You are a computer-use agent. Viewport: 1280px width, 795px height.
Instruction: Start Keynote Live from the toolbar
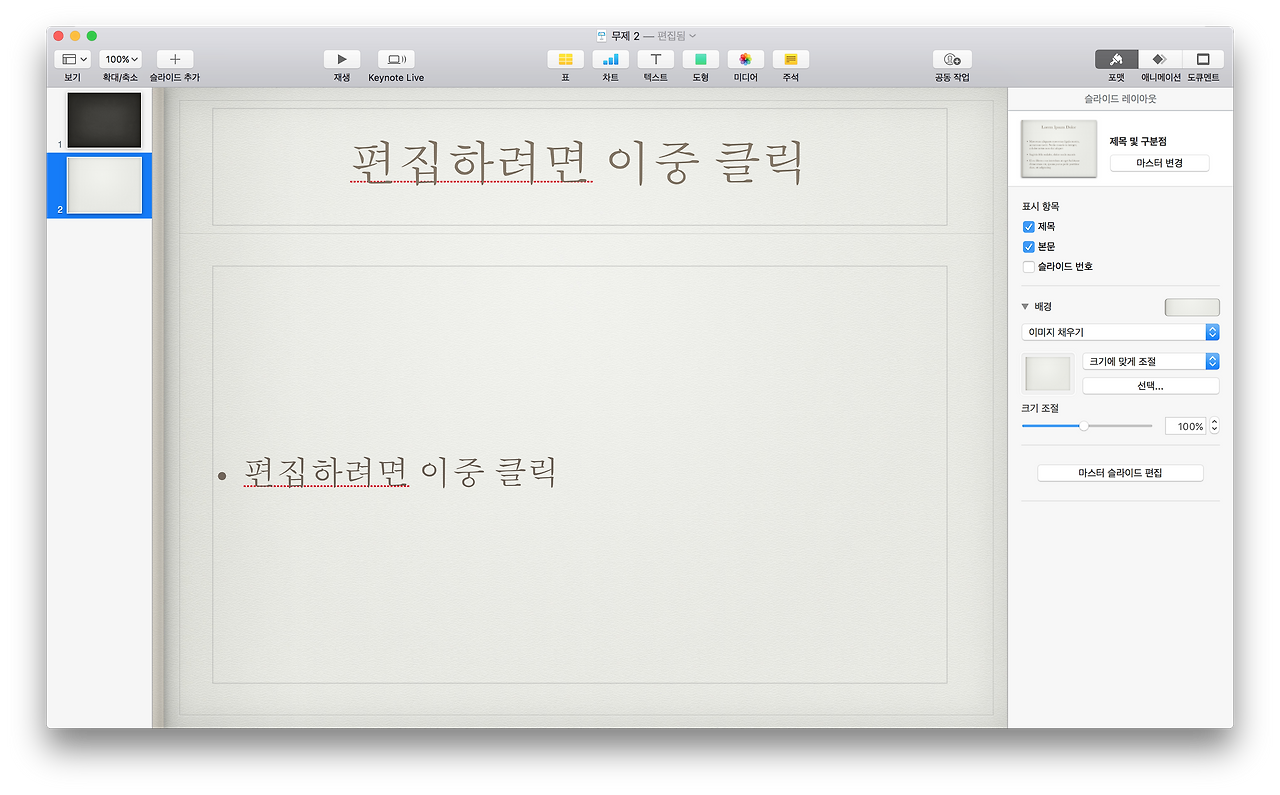(x=396, y=59)
